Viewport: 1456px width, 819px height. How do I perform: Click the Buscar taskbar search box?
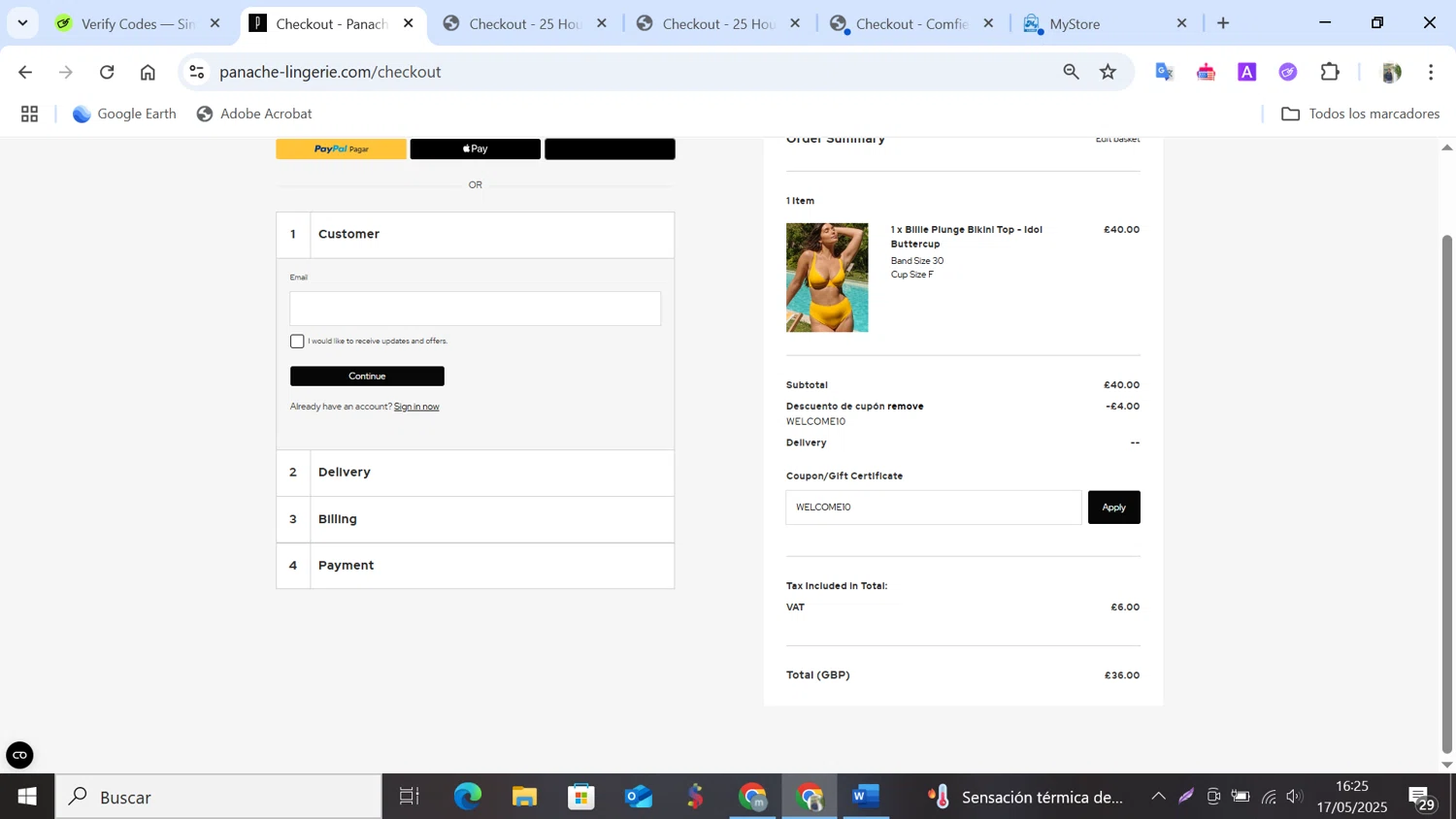[x=218, y=797]
